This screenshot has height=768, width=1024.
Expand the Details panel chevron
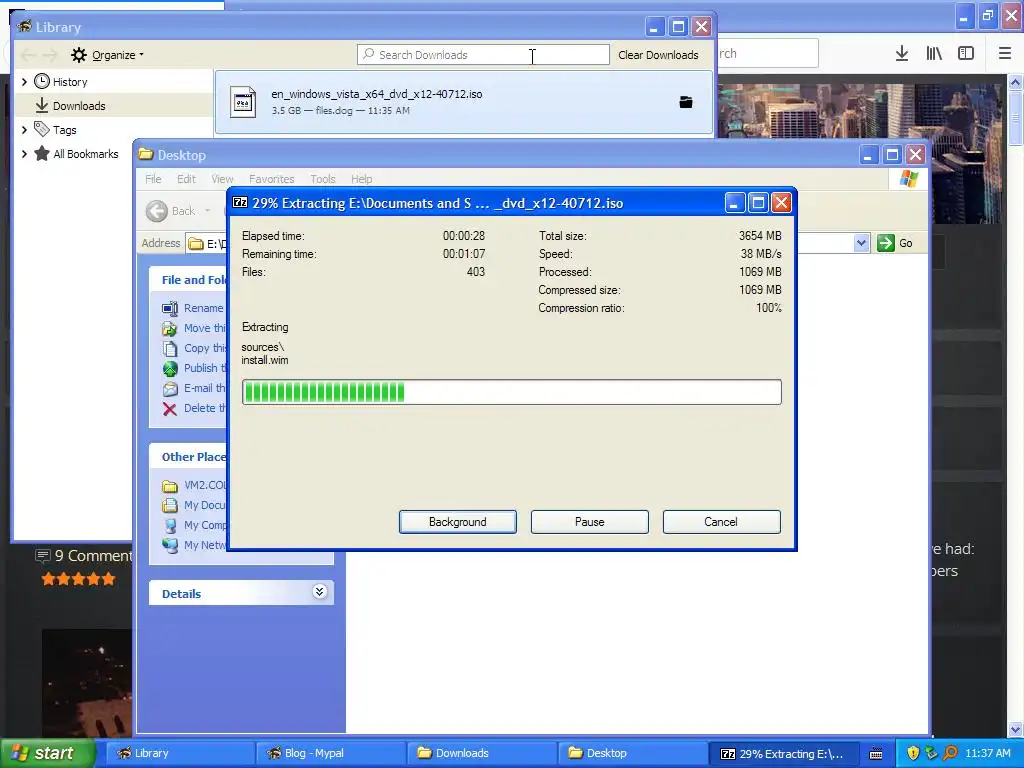coord(319,592)
